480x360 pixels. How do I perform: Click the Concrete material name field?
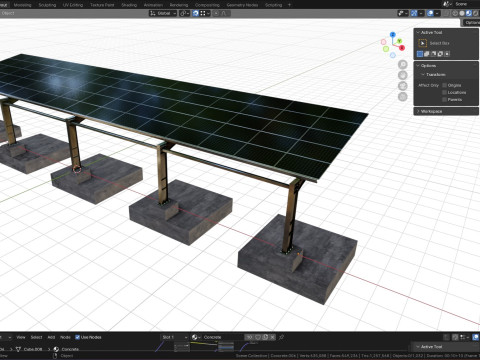[223, 337]
